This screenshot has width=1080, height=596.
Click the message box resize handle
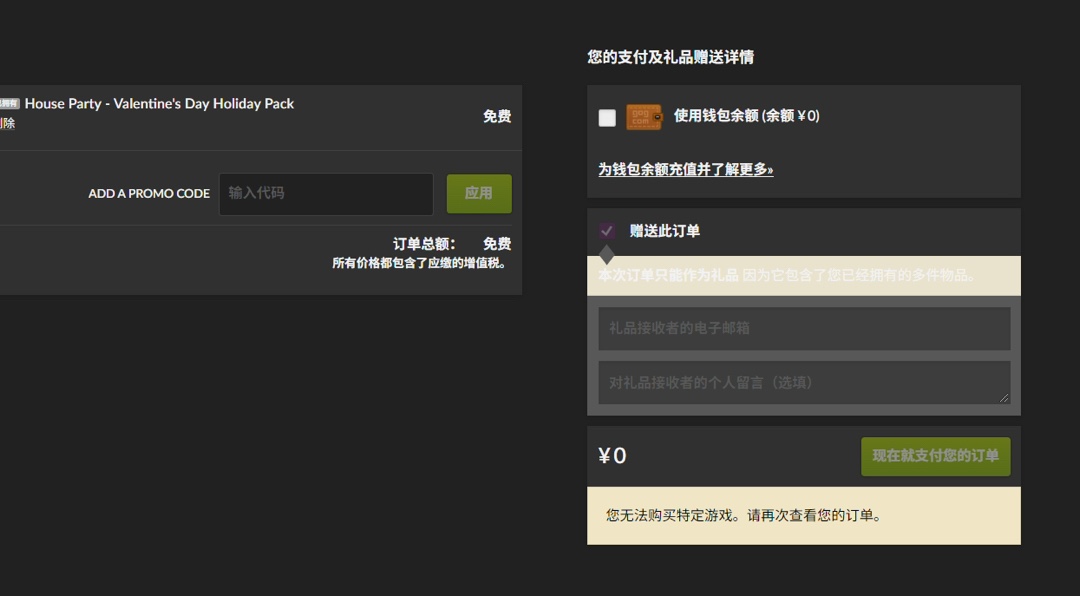pyautogui.click(x=1004, y=398)
